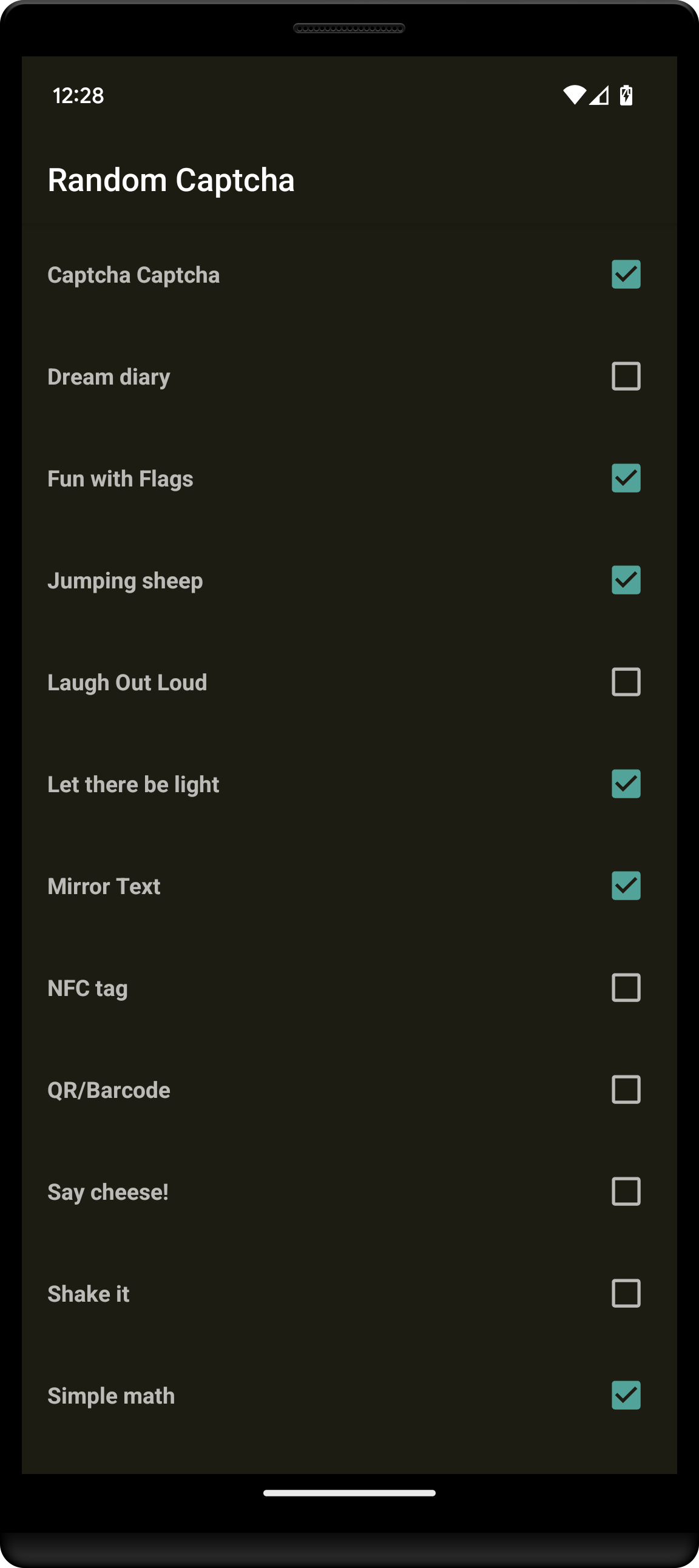
Task: Uncheck the Simple math checkbox
Action: (x=626, y=1395)
